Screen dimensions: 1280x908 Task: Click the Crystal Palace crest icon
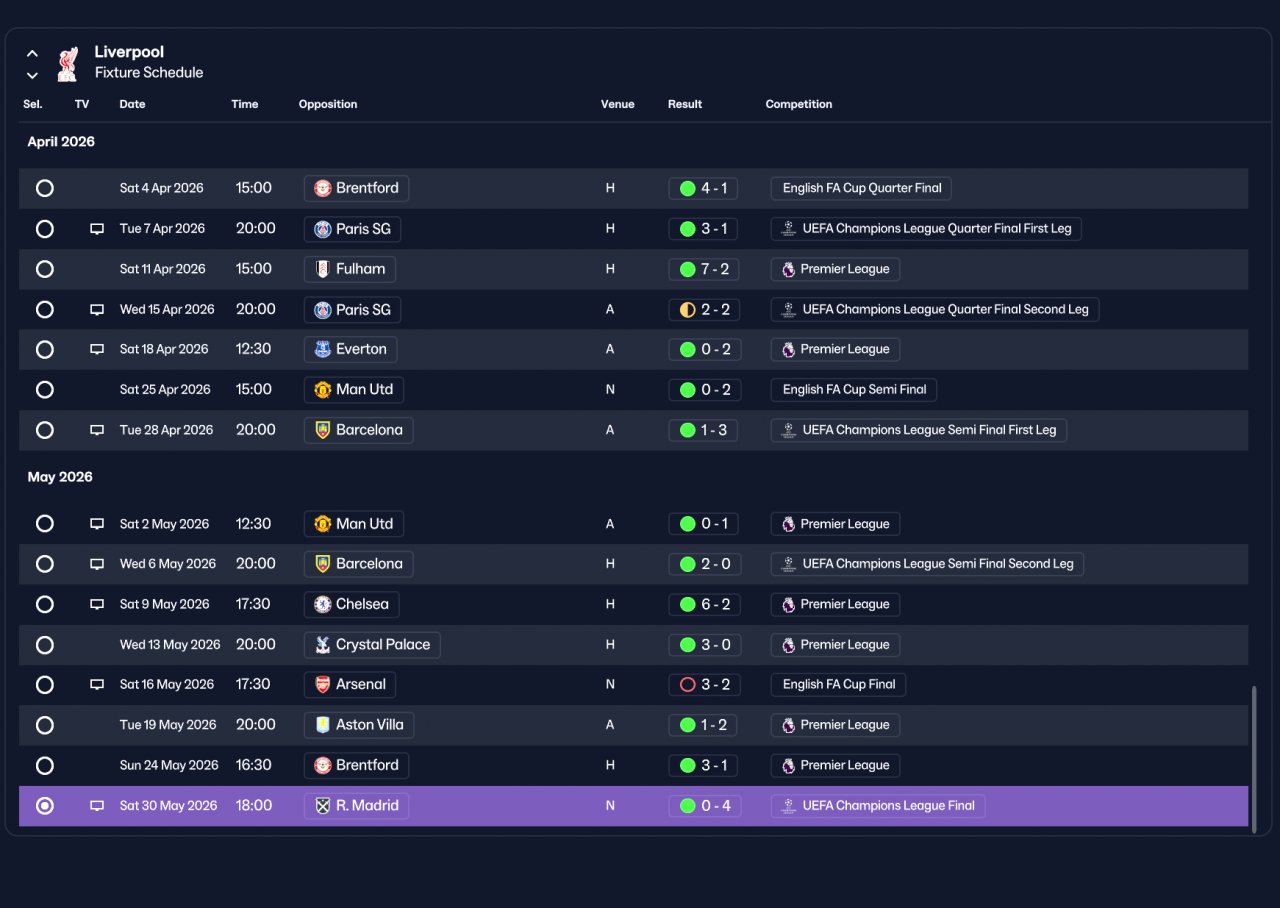323,645
